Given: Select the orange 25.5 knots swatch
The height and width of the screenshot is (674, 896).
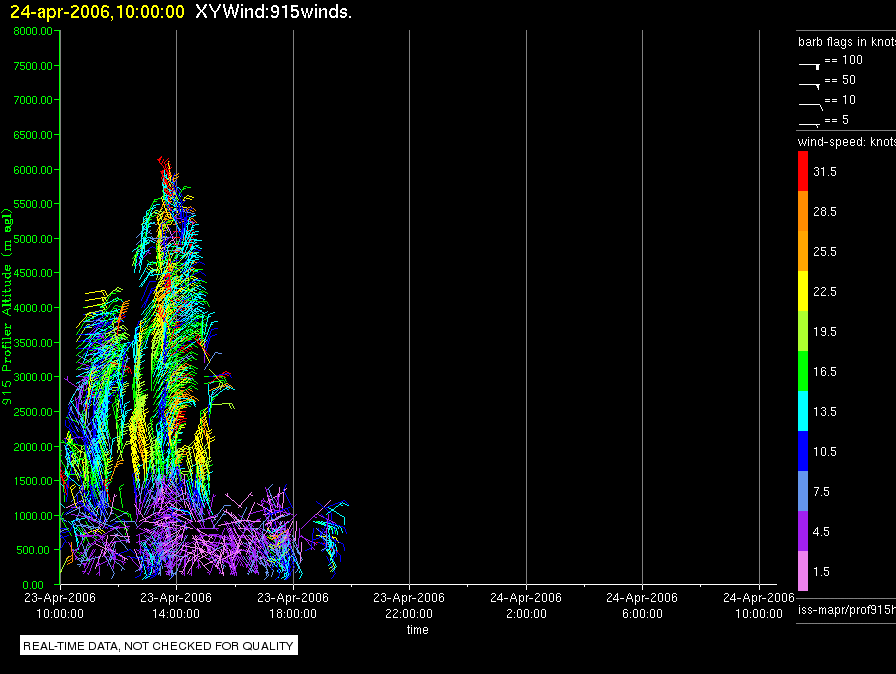Looking at the screenshot, I should 803,251.
